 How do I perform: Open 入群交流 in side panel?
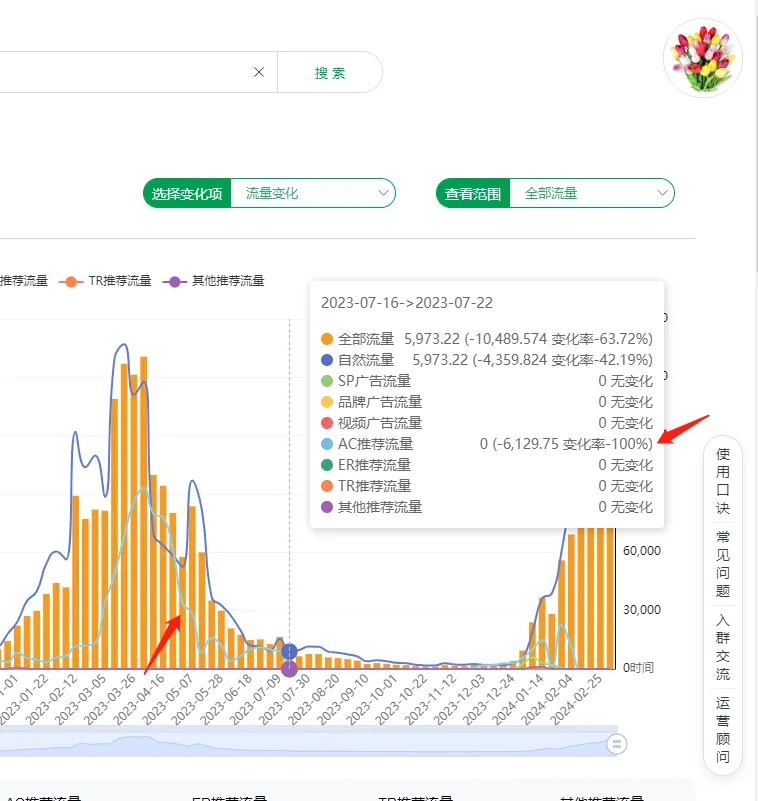click(x=723, y=647)
